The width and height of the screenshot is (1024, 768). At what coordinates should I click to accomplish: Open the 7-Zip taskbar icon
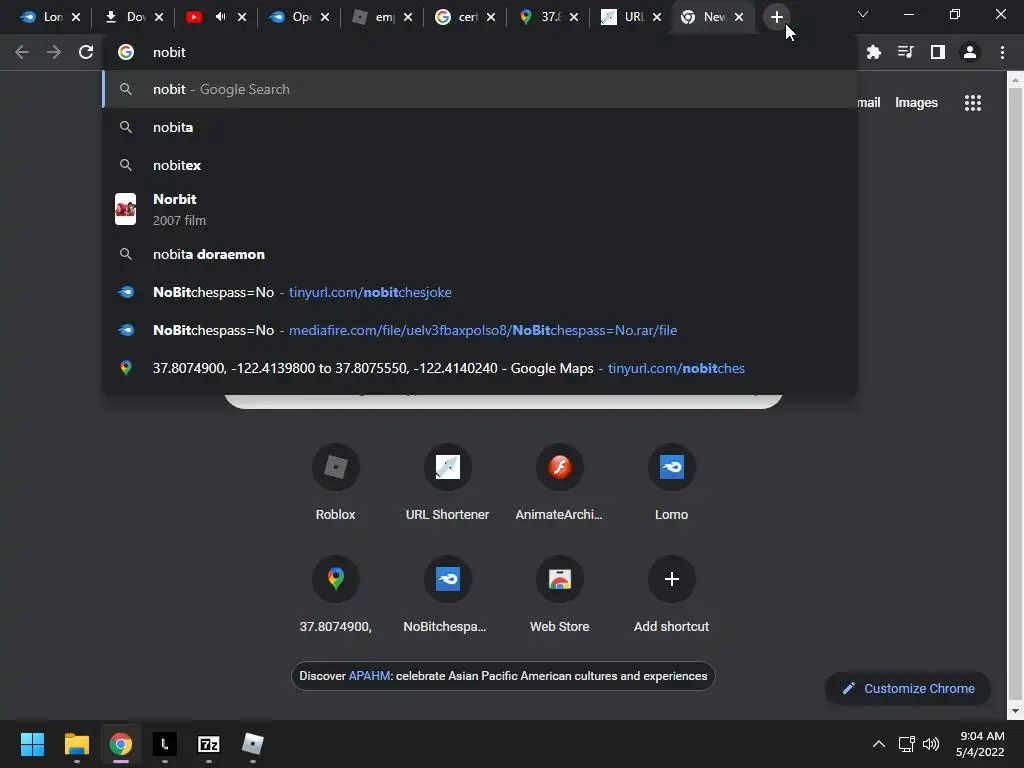[x=208, y=744]
